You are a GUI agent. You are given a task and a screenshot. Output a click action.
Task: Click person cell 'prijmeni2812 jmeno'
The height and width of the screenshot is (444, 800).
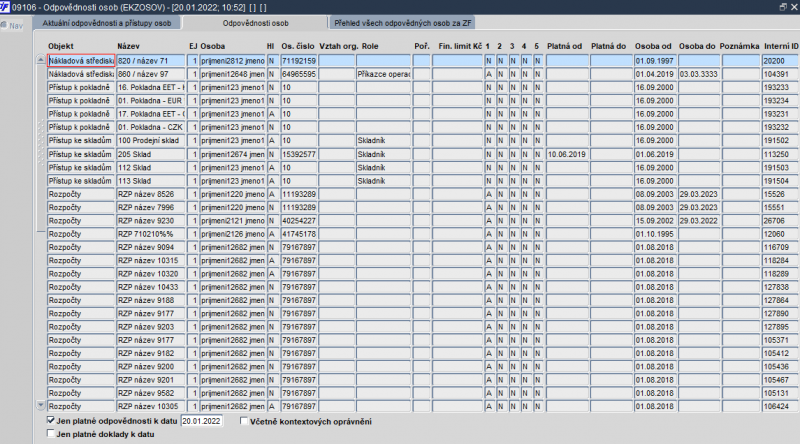233,61
